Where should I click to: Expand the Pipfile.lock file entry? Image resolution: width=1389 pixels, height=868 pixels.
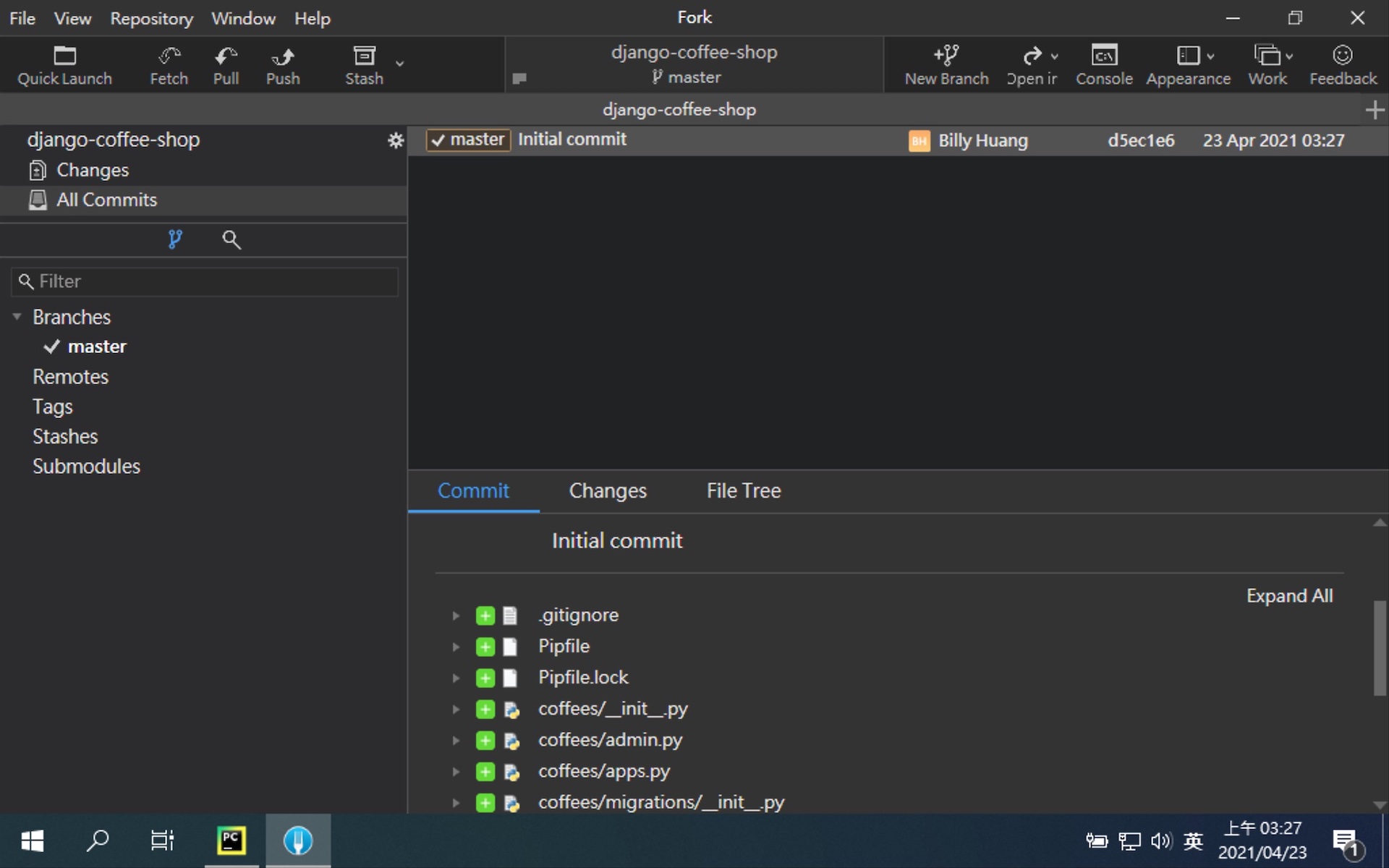[x=455, y=677]
